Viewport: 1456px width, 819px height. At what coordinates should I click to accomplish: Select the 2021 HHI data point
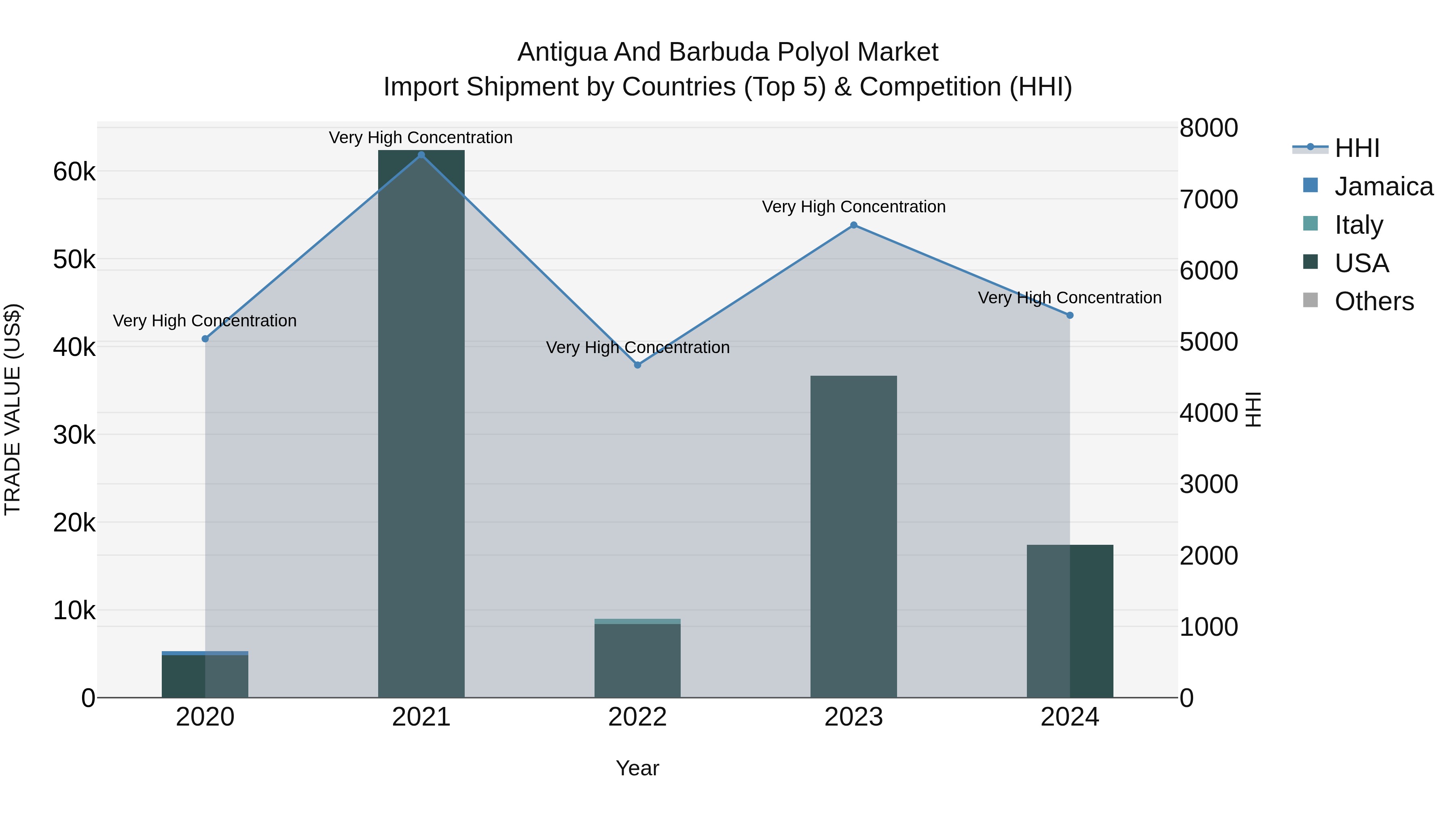421,155
